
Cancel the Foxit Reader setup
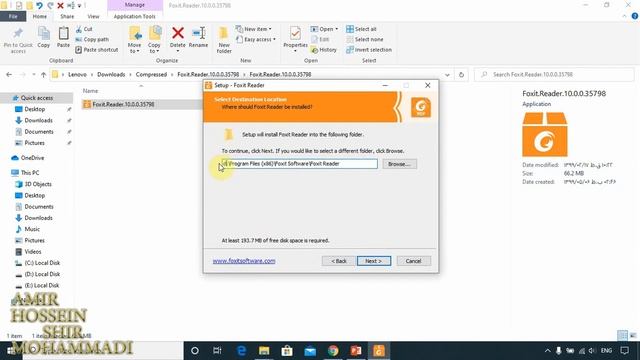[x=413, y=261]
